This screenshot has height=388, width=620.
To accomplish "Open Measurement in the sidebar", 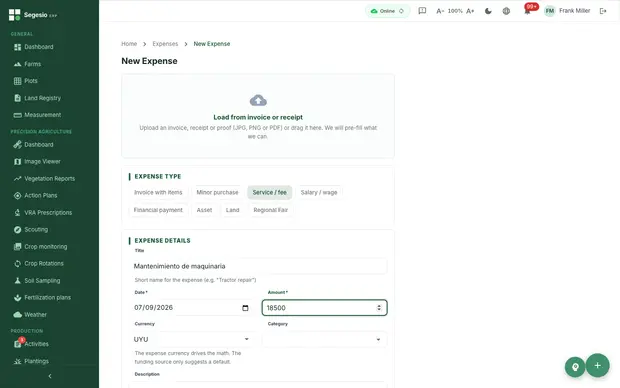I will click(x=42, y=115).
